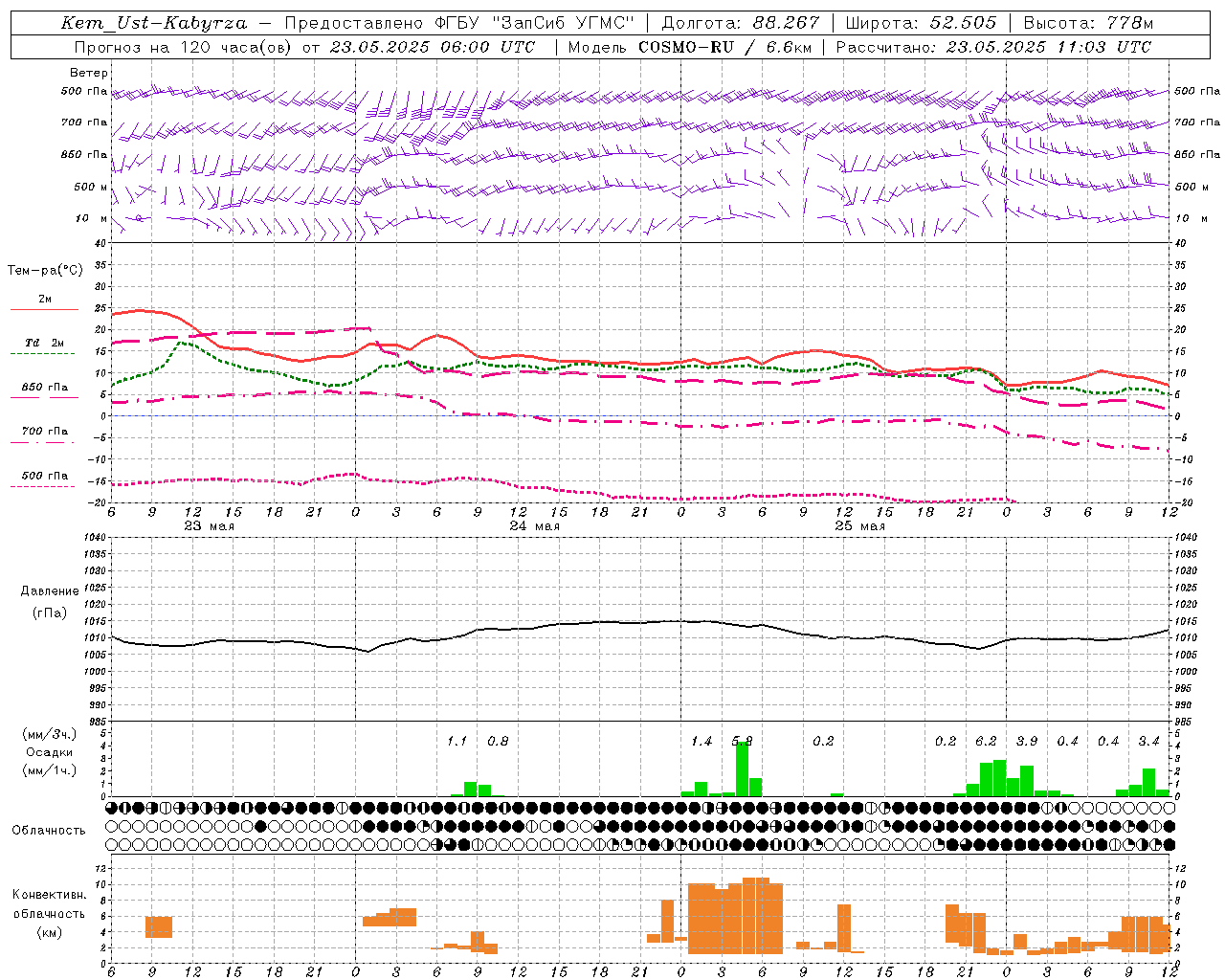Click the elevation value Высота: 778м
1225x980 pixels.
pos(1089,23)
